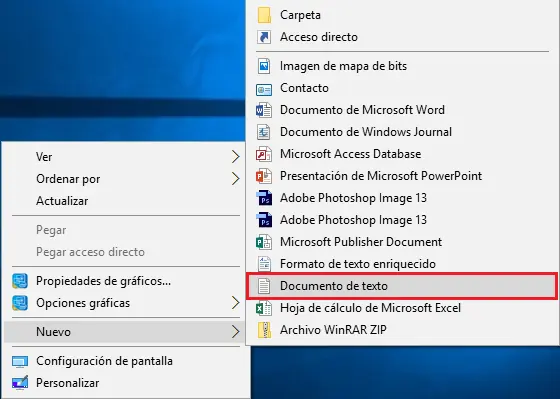This screenshot has width=560, height=399.
Task: Click the Acceso directo shortcut icon
Action: click(x=264, y=37)
